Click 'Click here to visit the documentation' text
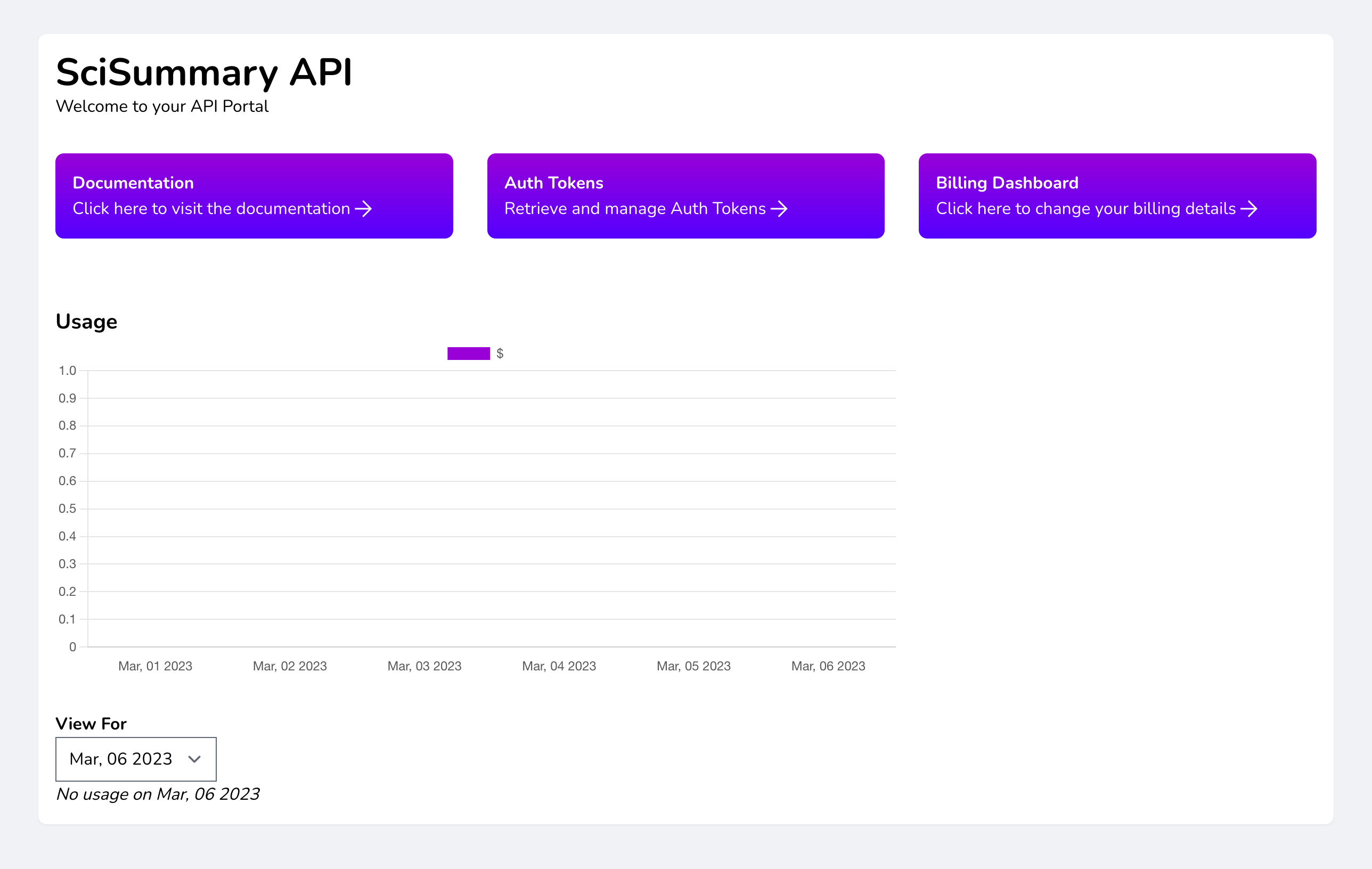The width and height of the screenshot is (1372, 869). point(211,209)
